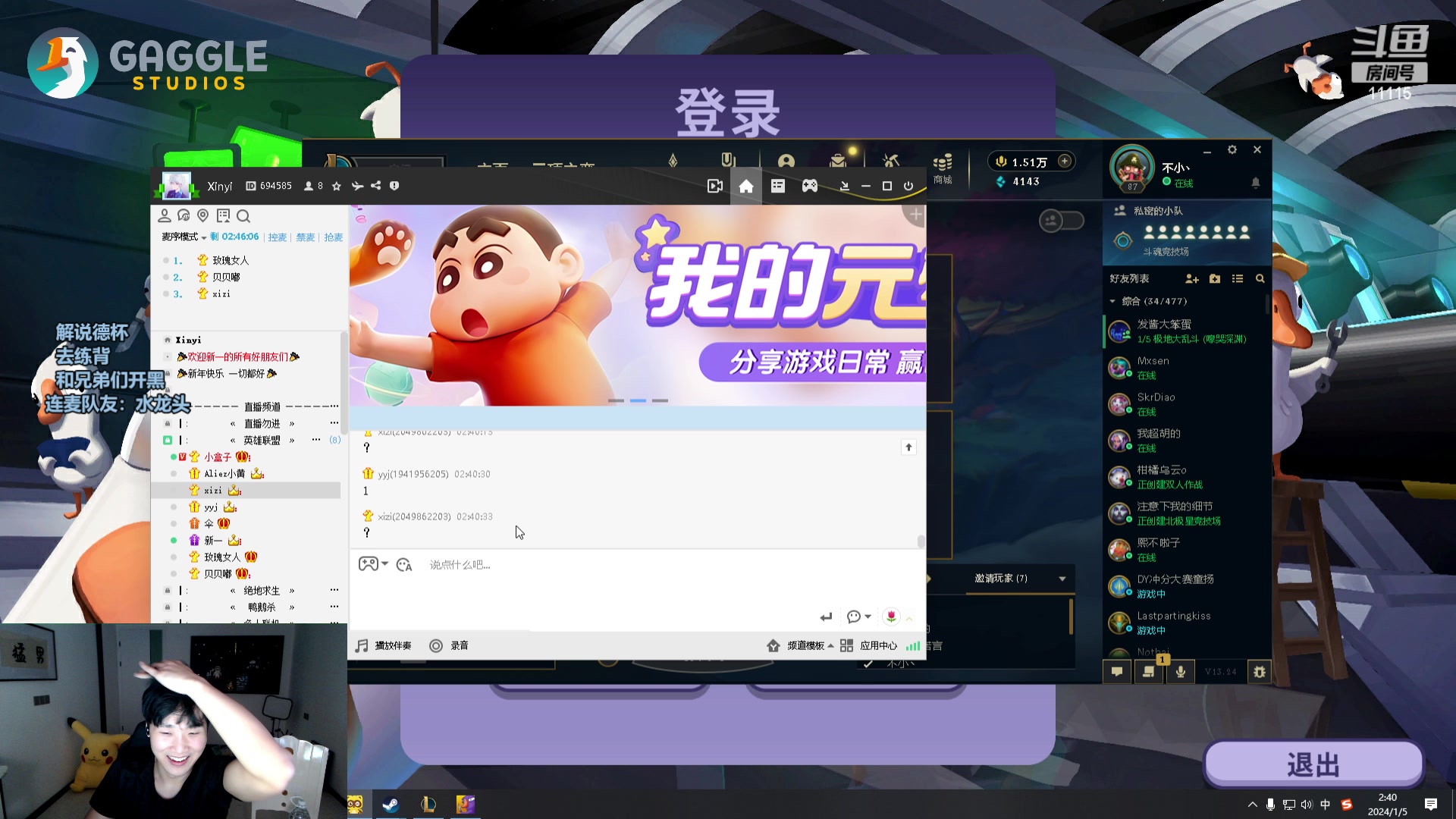Click the send enter arrow icon

point(826,617)
